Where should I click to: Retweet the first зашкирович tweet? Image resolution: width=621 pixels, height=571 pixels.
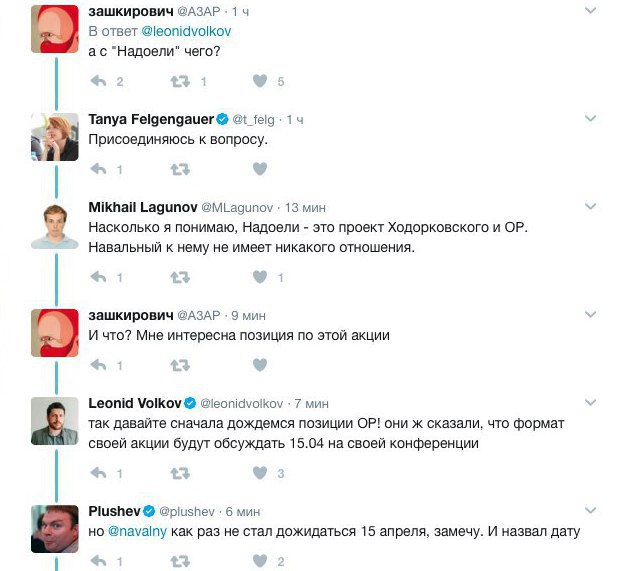coord(180,82)
